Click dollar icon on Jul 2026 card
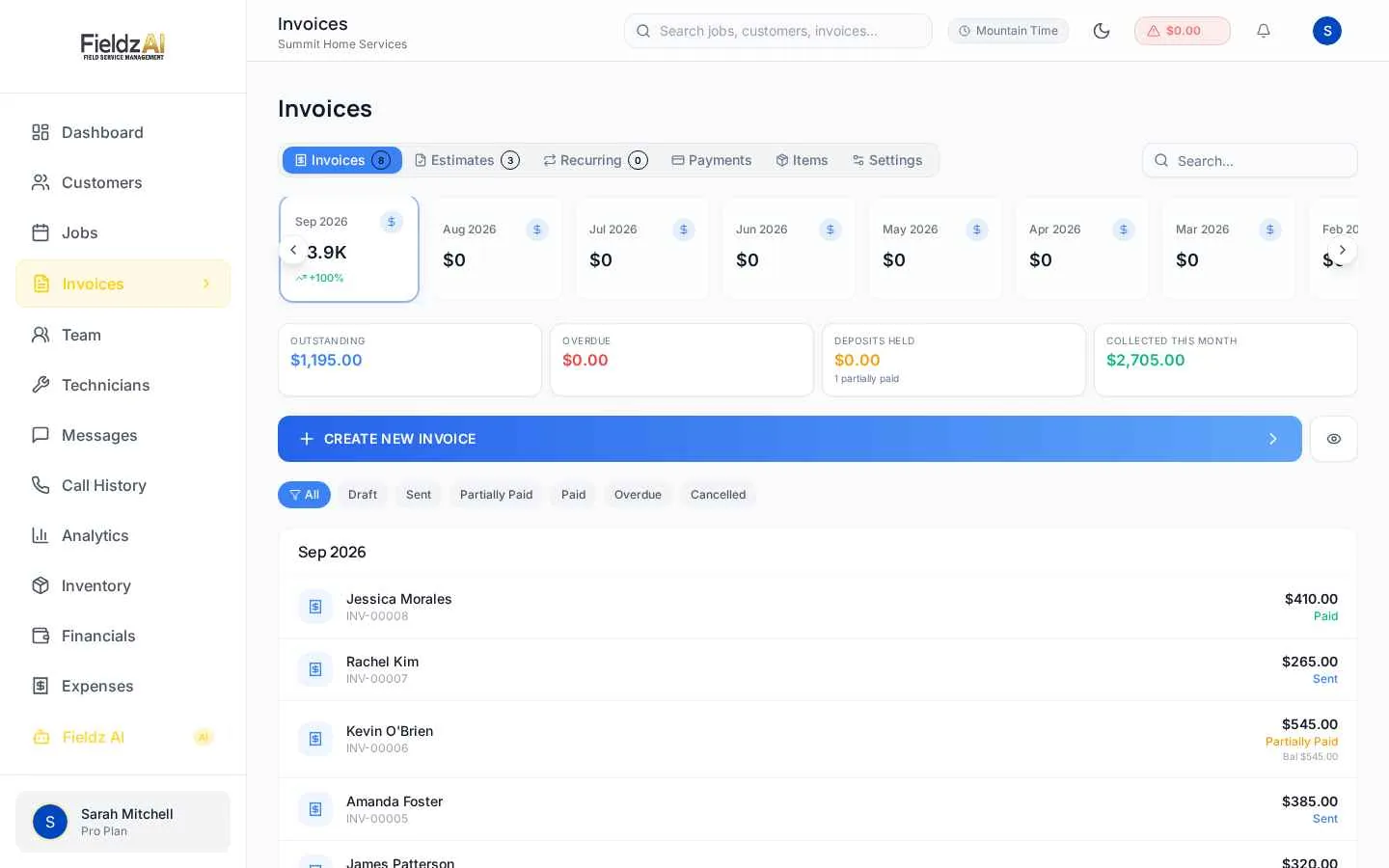The image size is (1389, 868). 684,230
